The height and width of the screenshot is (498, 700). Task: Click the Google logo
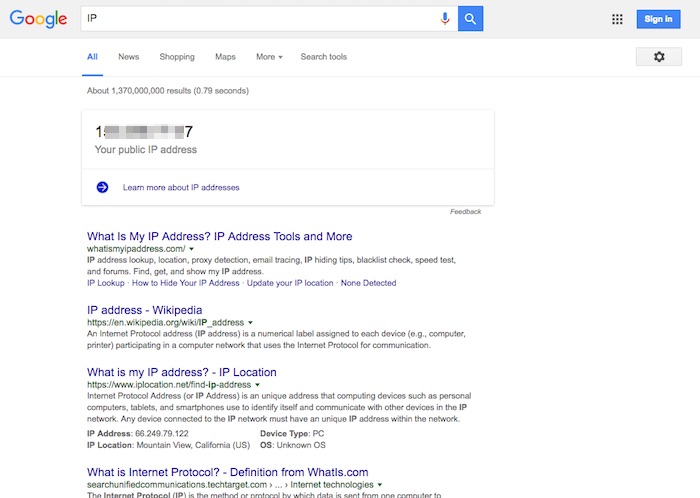point(38,19)
